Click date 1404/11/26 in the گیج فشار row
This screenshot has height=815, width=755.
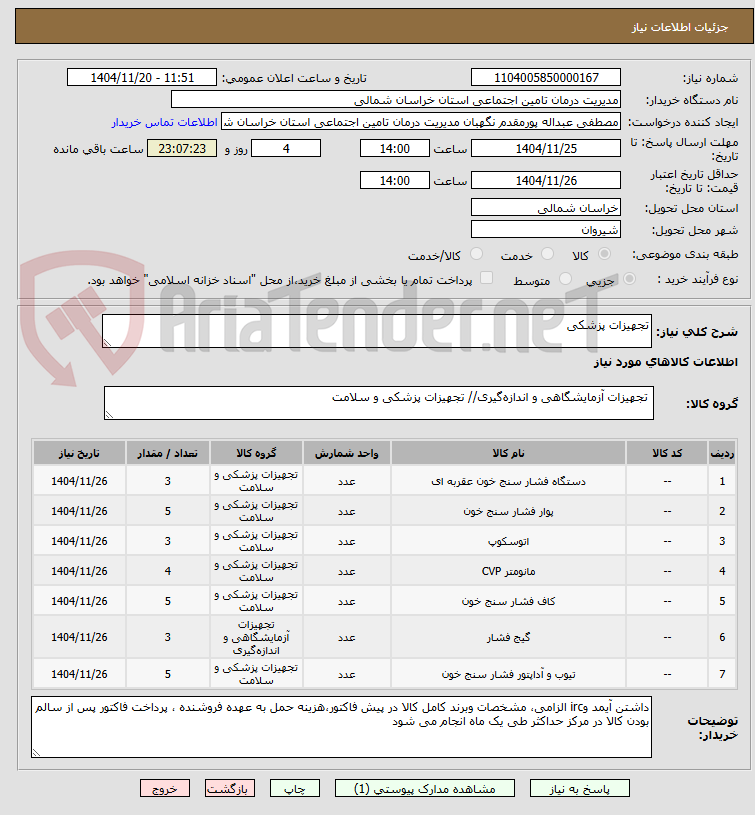pos(79,637)
